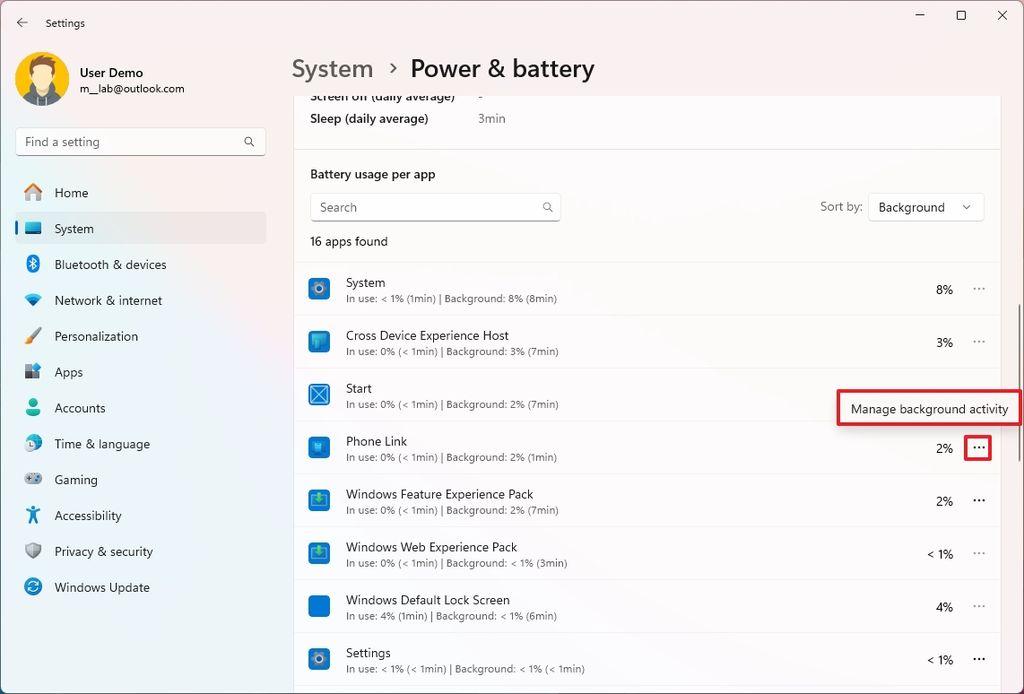Open options menu for Windows Feature Experience Pack

pos(978,501)
